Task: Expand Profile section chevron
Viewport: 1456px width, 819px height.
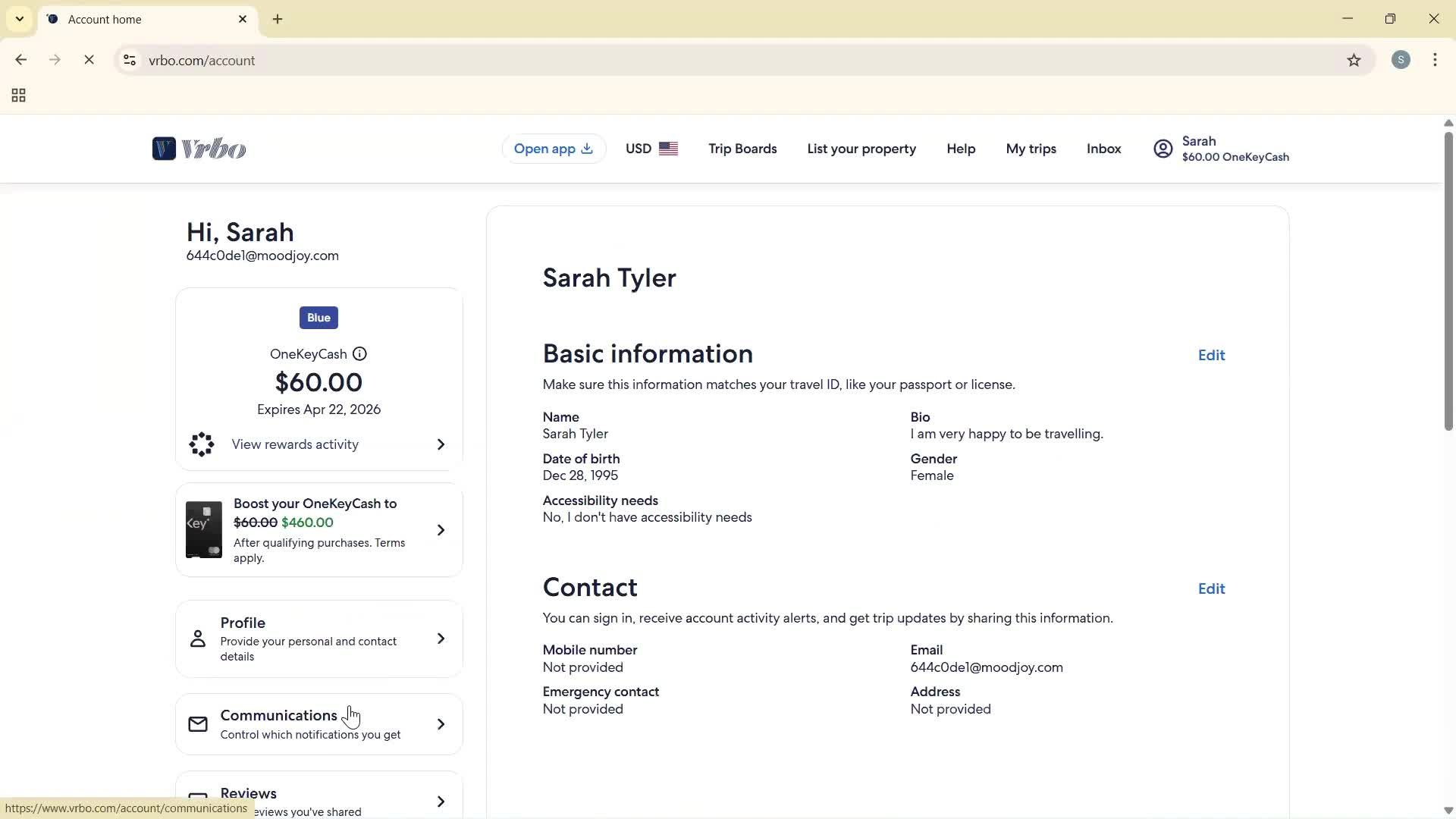Action: pyautogui.click(x=441, y=639)
